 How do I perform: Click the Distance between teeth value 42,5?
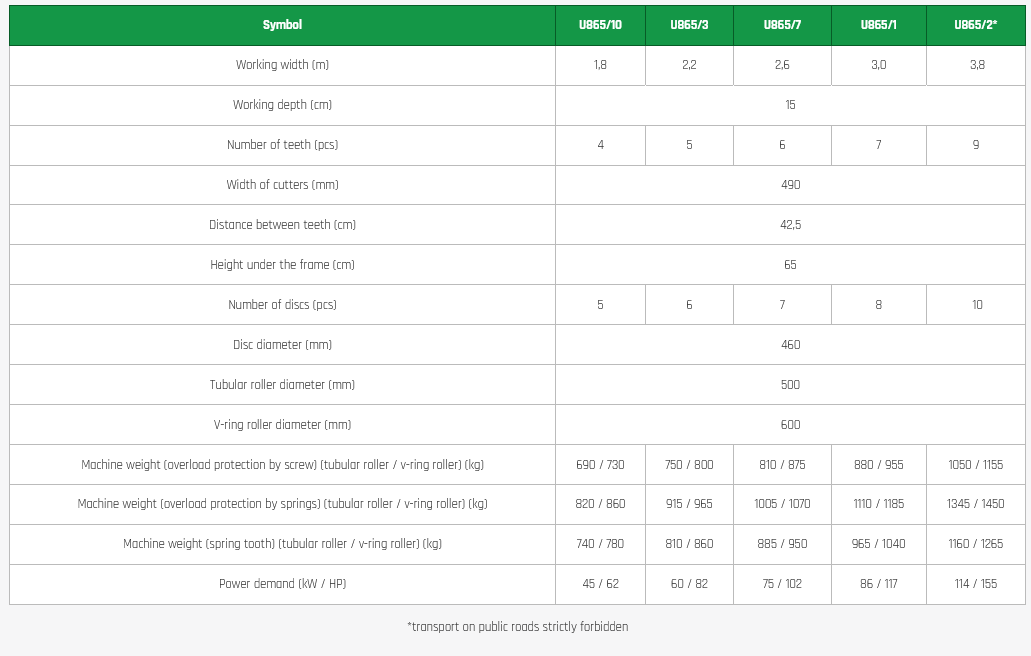click(790, 225)
